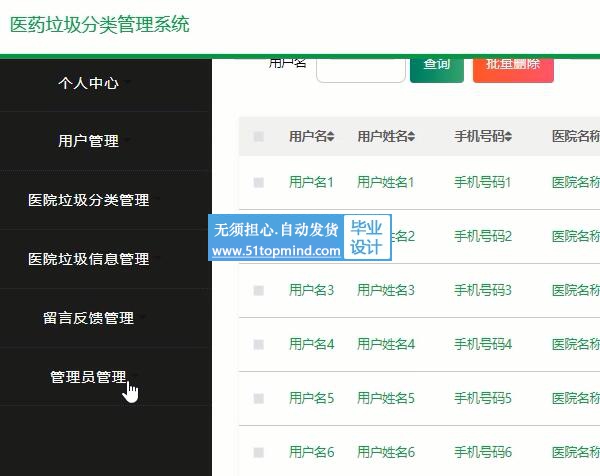Sort table by 用户姓名 column arrows
Viewport: 600px width, 476px height.
click(x=411, y=136)
